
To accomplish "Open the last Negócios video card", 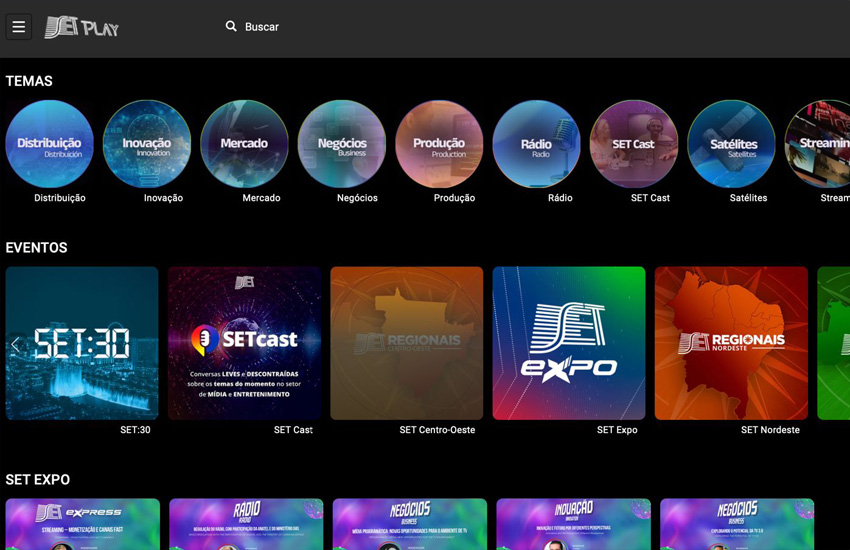I will [x=737, y=524].
